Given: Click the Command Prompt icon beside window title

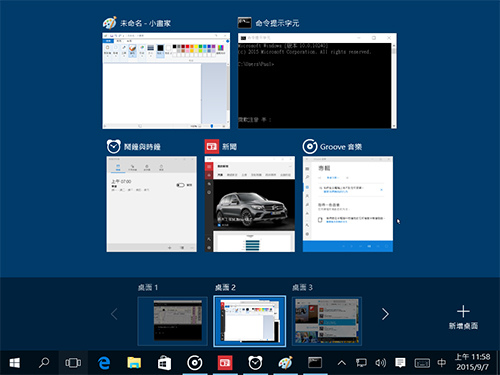Looking at the screenshot, I should click(x=244, y=23).
